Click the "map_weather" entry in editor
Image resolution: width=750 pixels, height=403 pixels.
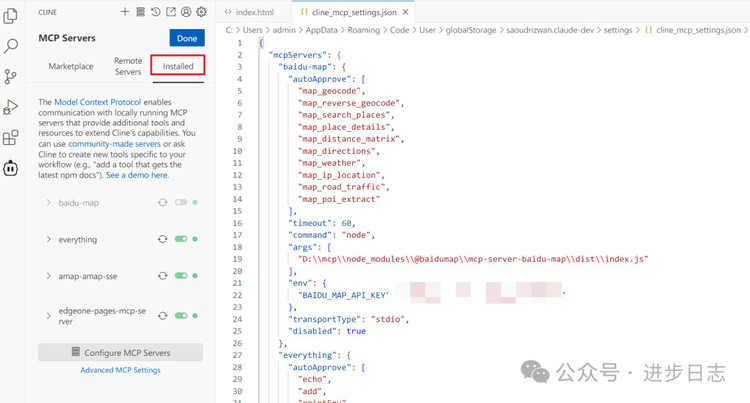pos(331,163)
